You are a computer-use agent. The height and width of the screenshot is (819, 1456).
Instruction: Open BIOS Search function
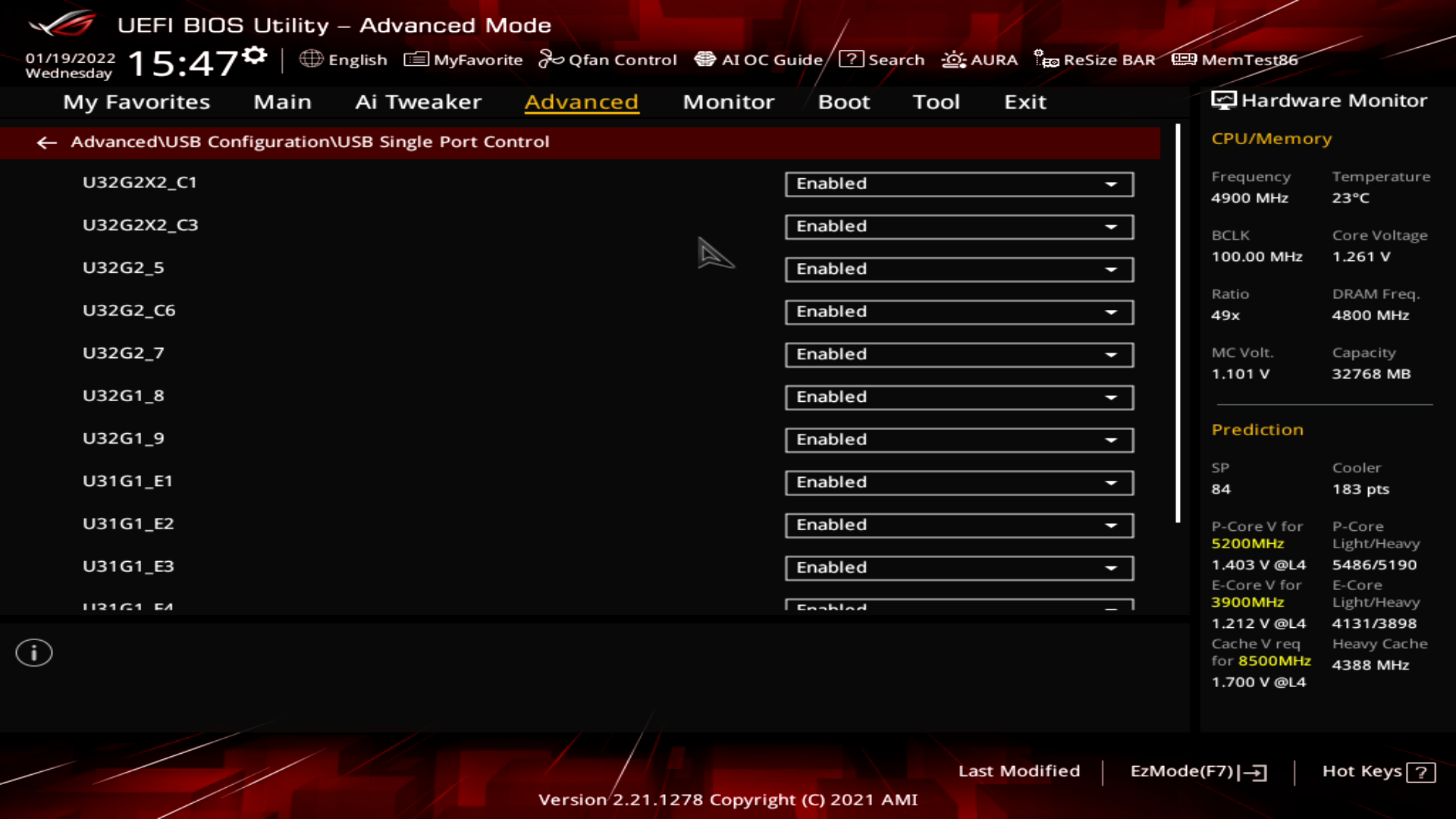pyautogui.click(x=883, y=59)
